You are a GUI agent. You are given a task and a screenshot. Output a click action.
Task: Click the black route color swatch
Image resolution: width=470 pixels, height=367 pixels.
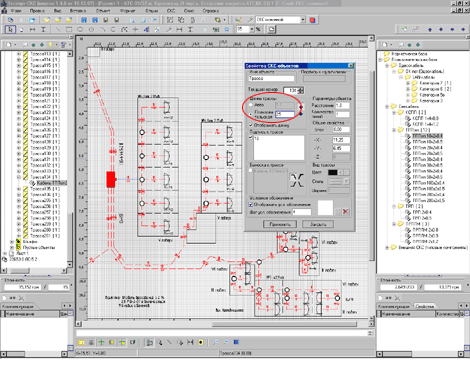333,172
